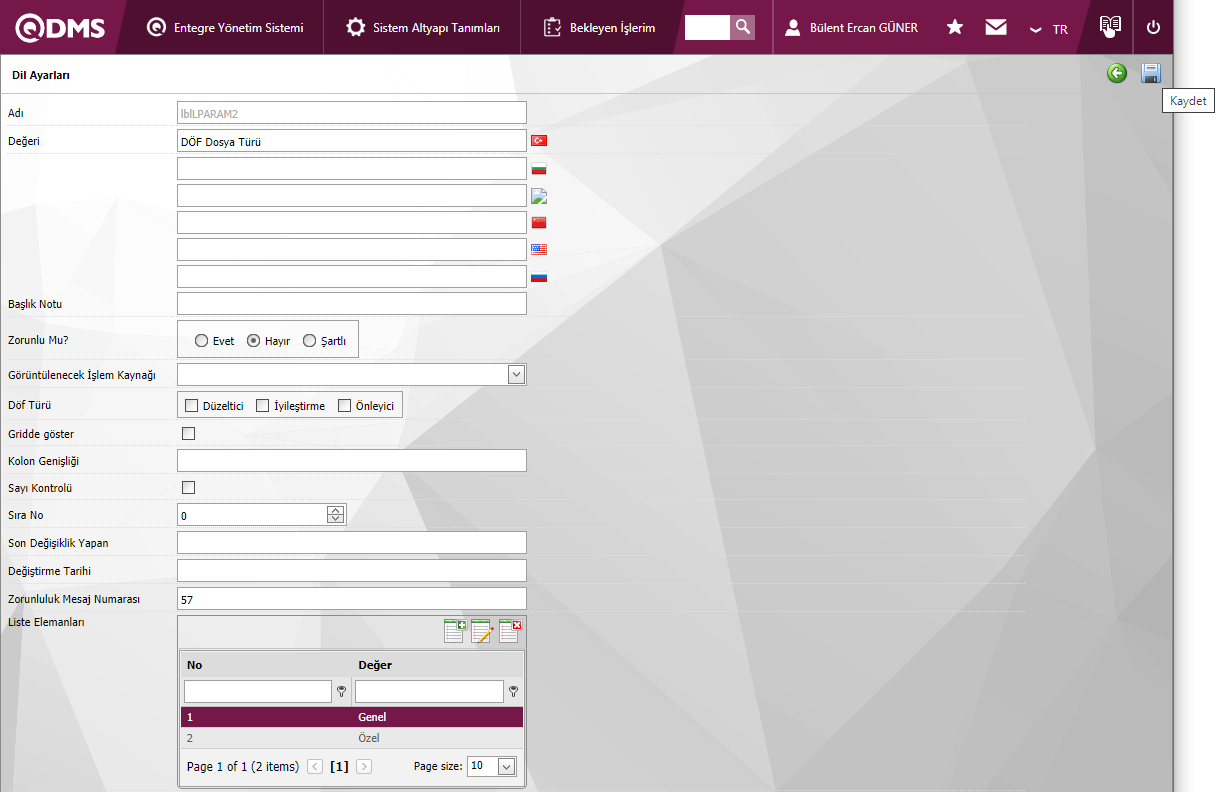Focus the Russian translation field

tap(352, 276)
